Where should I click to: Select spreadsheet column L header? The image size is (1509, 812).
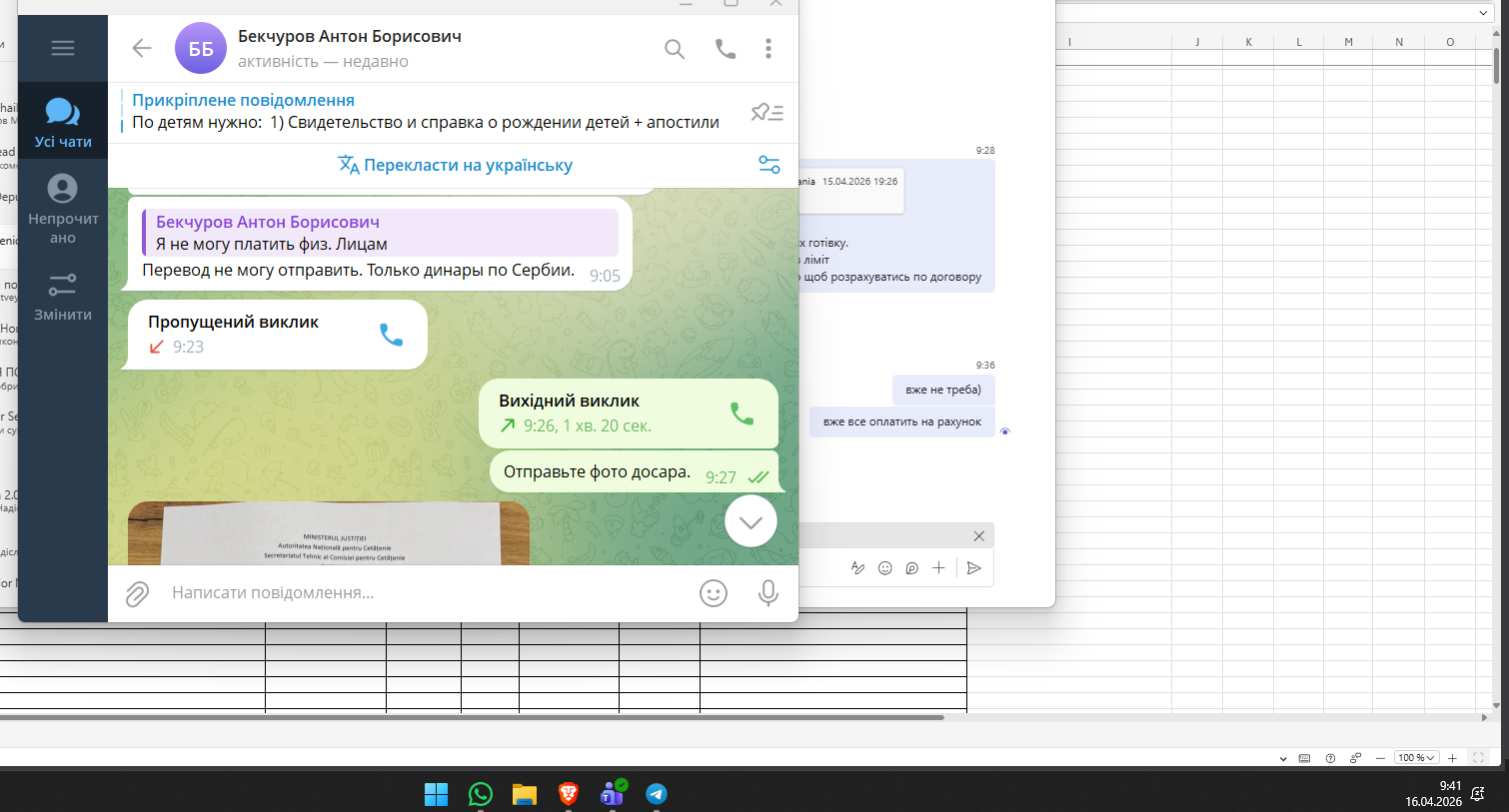(1299, 42)
